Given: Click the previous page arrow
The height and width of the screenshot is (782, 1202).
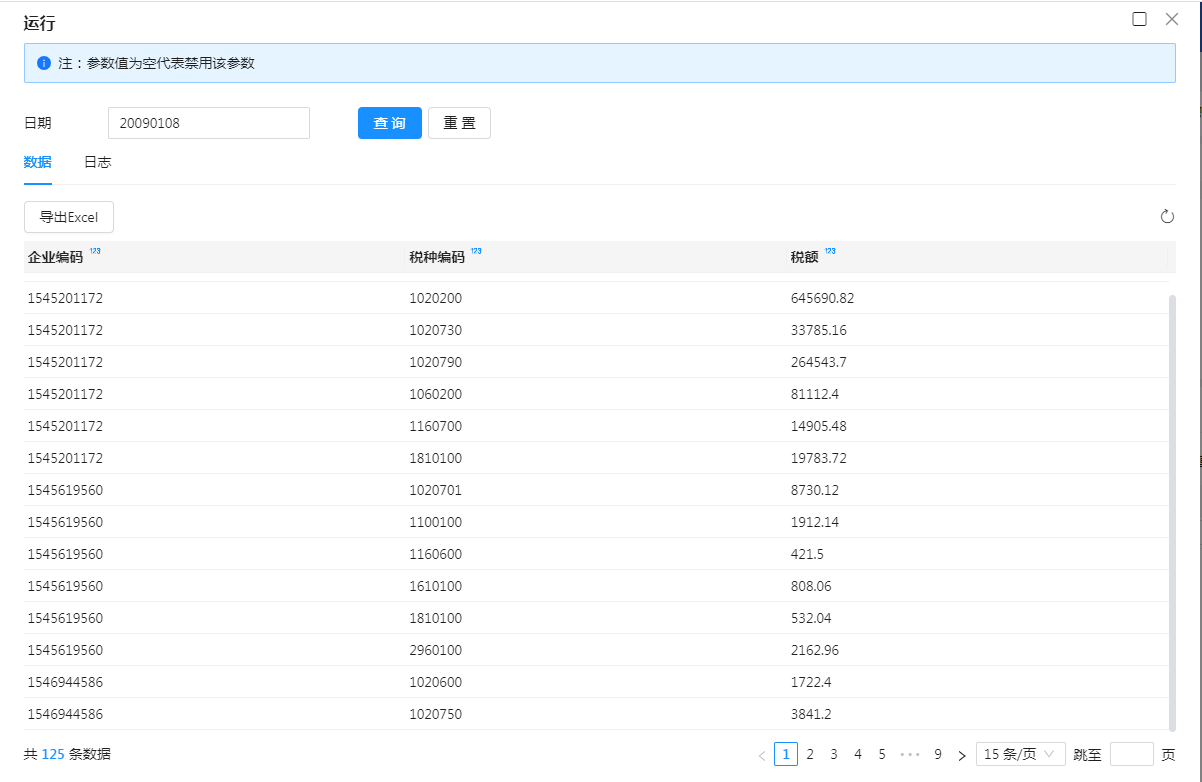Looking at the screenshot, I should click(762, 755).
